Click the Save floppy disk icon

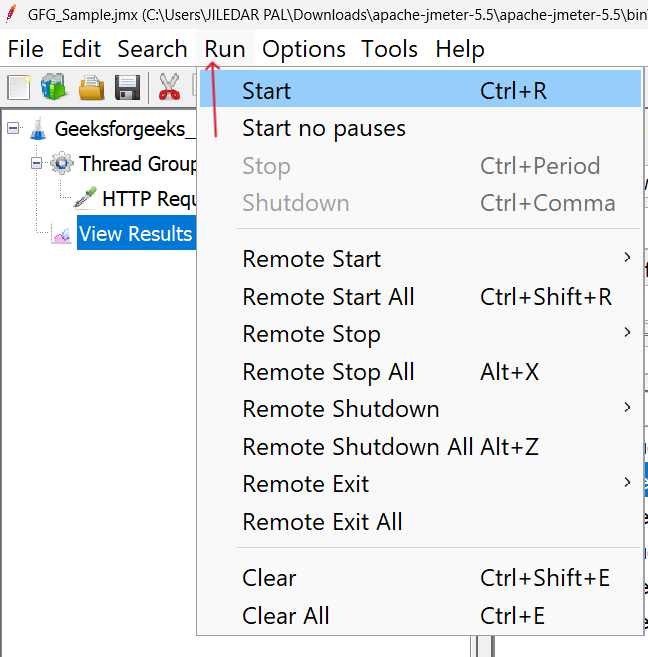(x=127, y=87)
